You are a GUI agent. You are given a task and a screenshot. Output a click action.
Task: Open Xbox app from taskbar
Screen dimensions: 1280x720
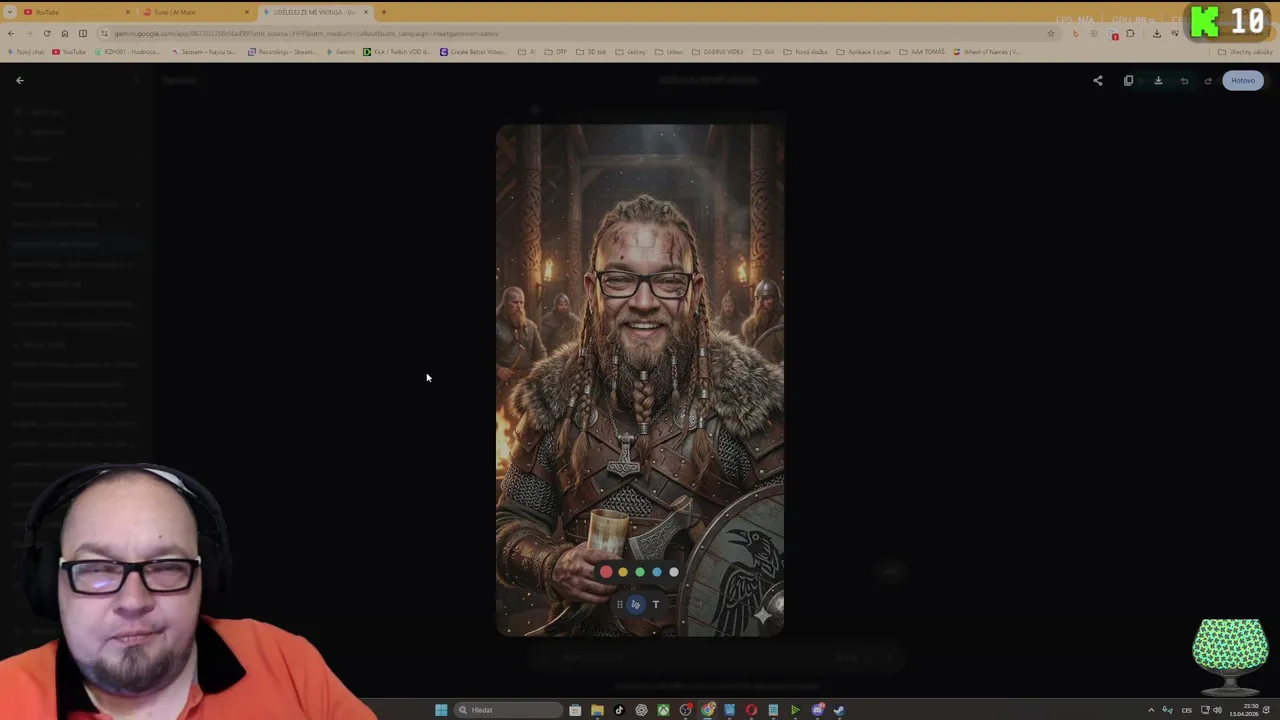(663, 710)
